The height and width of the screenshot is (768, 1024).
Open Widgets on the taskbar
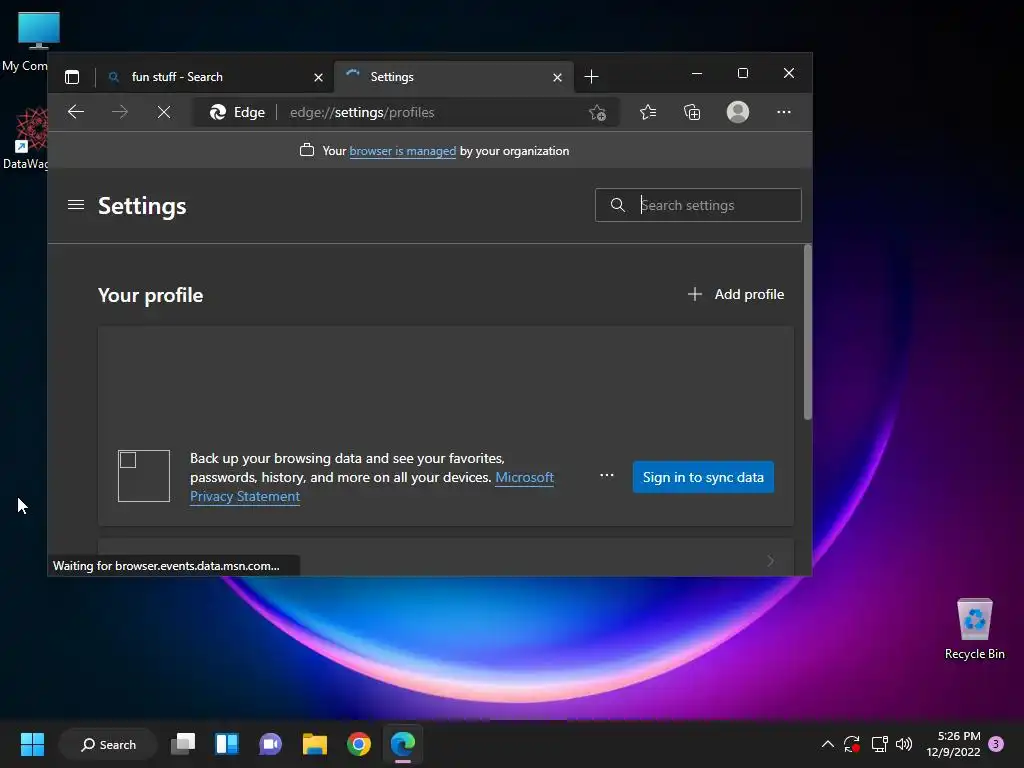point(227,744)
